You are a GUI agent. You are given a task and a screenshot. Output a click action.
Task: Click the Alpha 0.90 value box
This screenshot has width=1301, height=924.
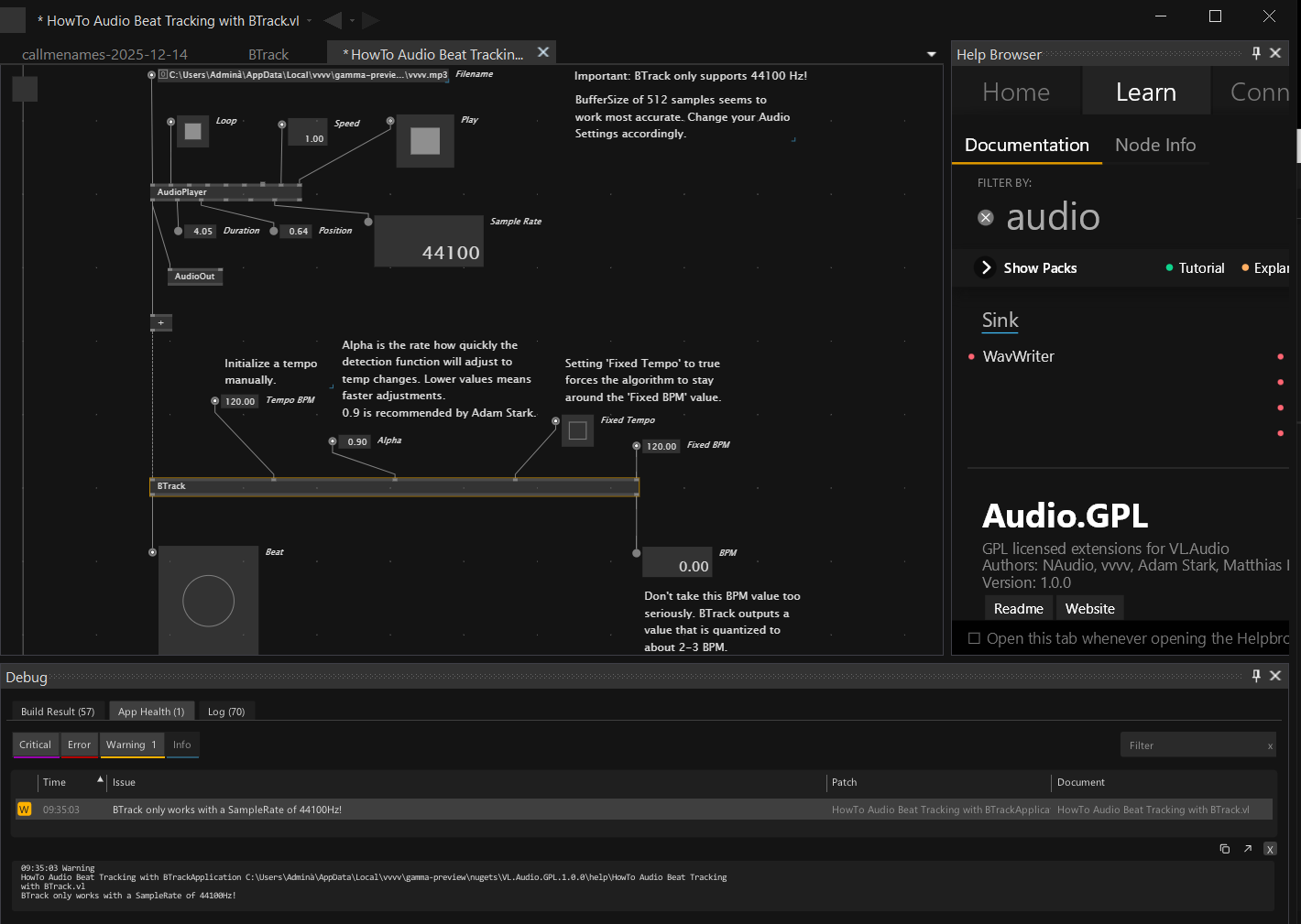tap(356, 441)
